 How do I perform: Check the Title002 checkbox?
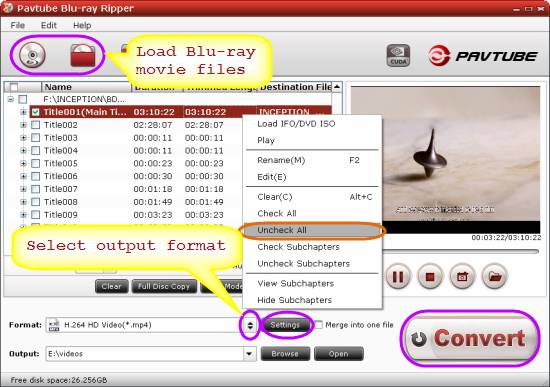pos(35,125)
